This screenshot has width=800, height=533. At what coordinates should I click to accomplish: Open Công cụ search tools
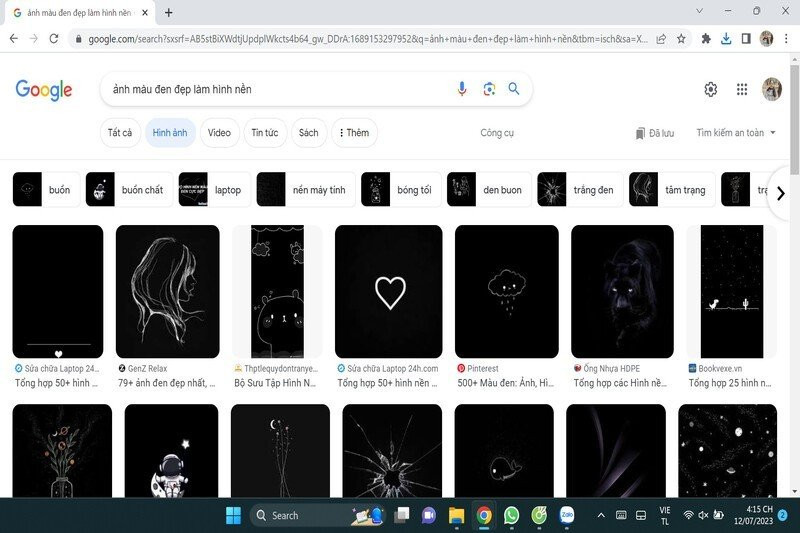(497, 133)
